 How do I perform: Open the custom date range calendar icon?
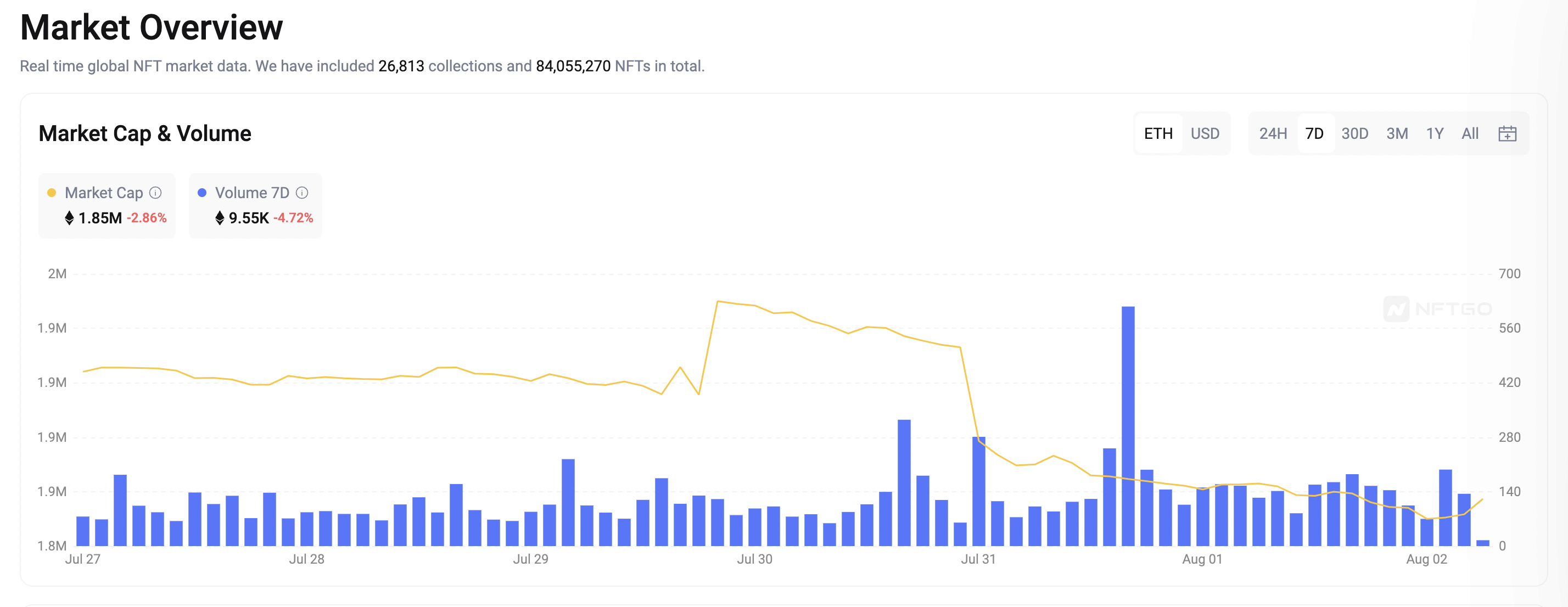1507,133
